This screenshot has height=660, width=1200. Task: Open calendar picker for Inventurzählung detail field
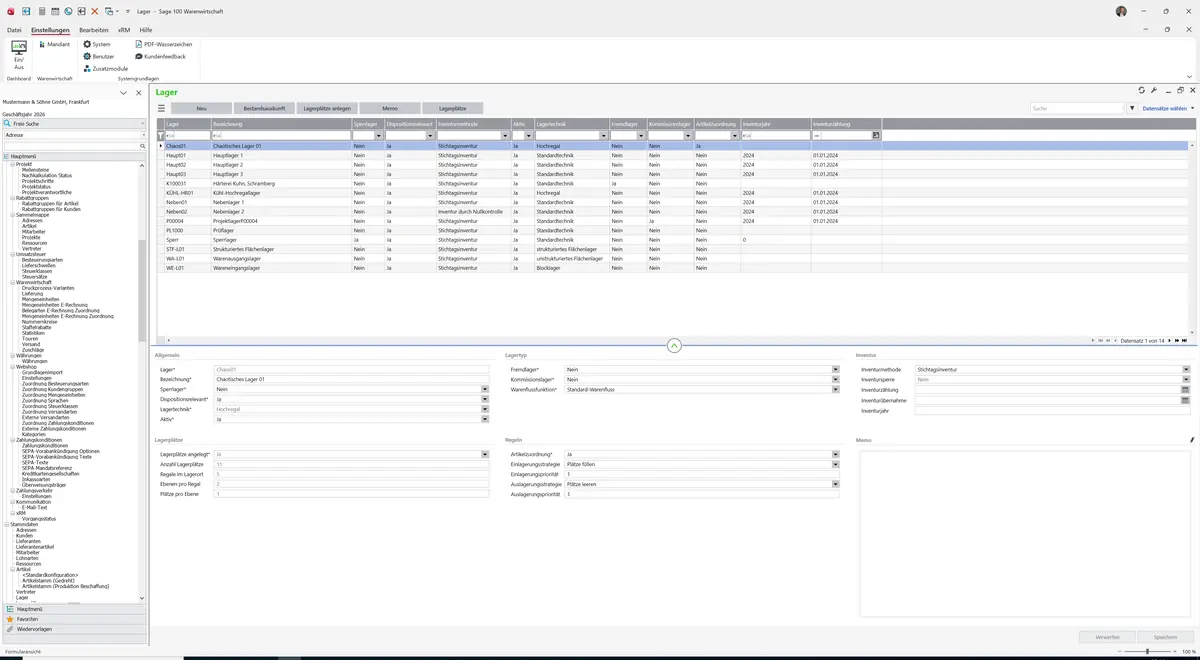(x=1185, y=390)
